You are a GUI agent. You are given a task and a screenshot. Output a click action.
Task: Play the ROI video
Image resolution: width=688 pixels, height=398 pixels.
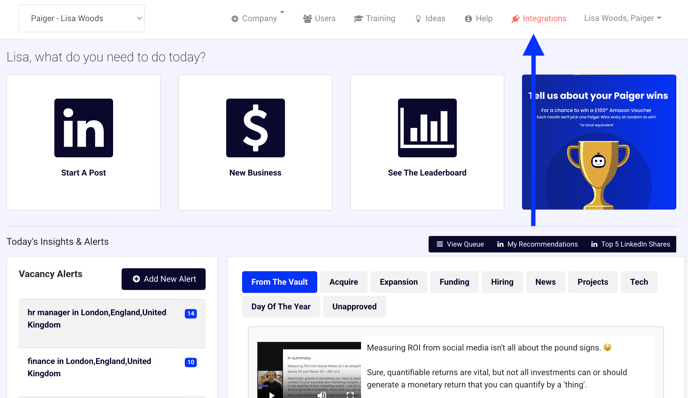[x=272, y=395]
